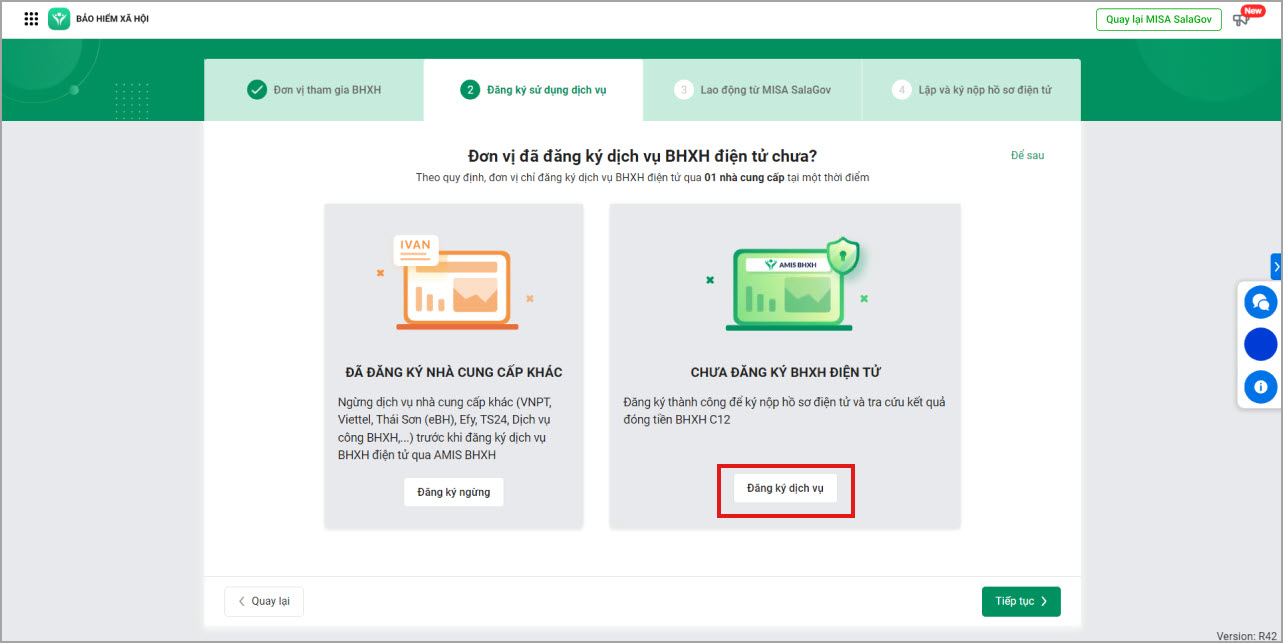Image resolution: width=1283 pixels, height=643 pixels.
Task: Select the Đăng ký sử dụng dịch vụ step
Action: pyautogui.click(x=533, y=90)
